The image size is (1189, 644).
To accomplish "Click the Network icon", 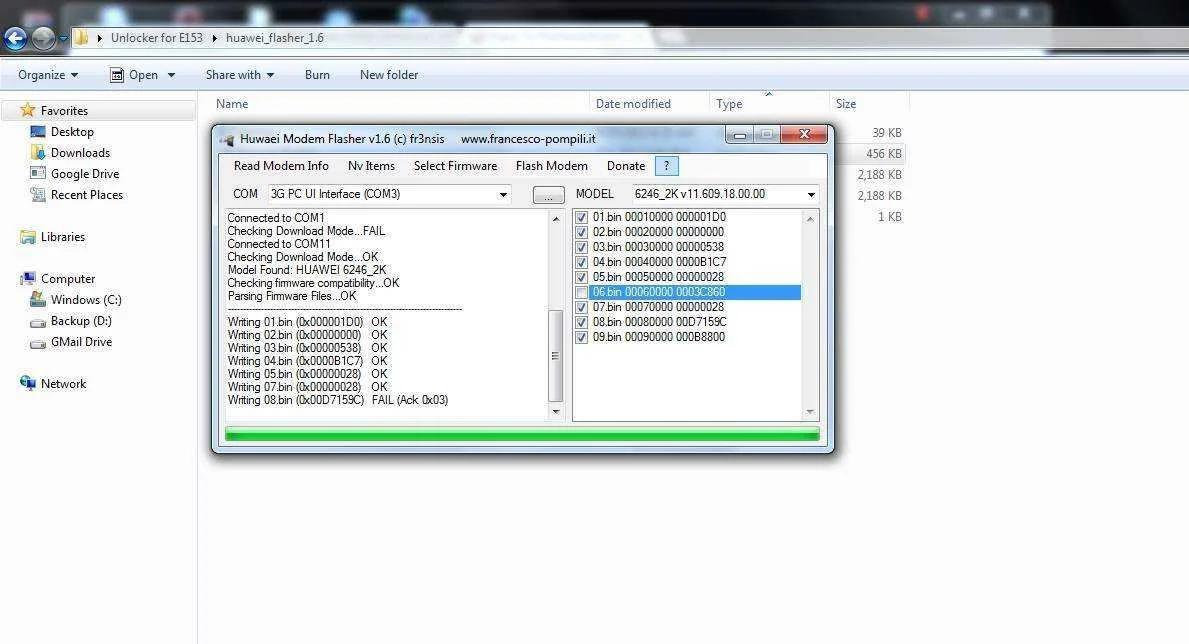I will [x=28, y=383].
